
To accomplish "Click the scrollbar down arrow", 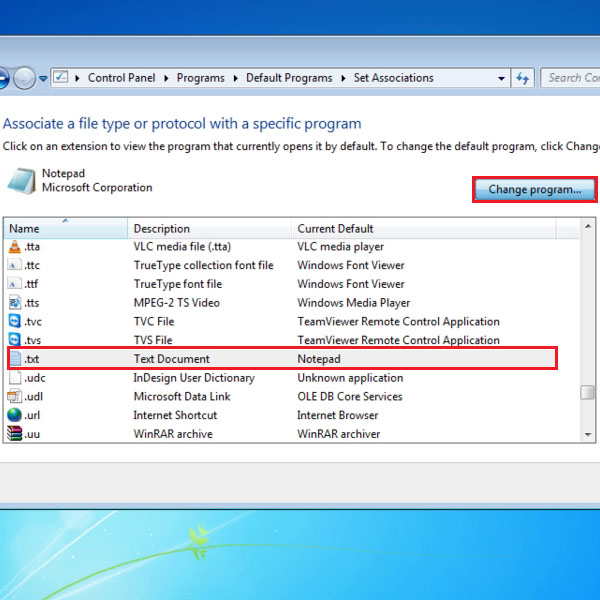I will [588, 434].
